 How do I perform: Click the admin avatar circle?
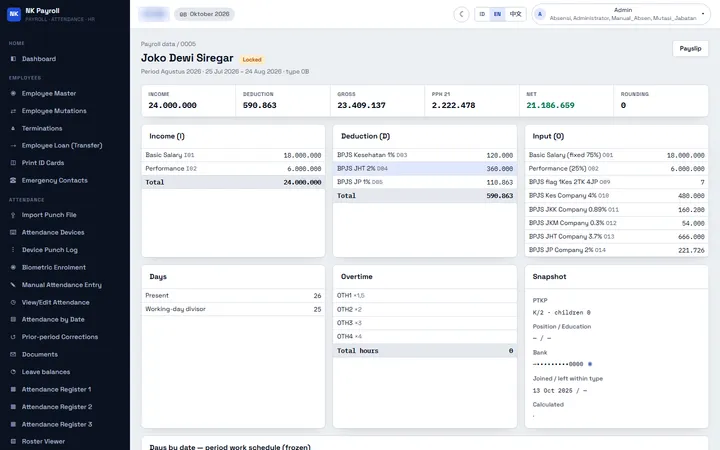pyautogui.click(x=540, y=14)
